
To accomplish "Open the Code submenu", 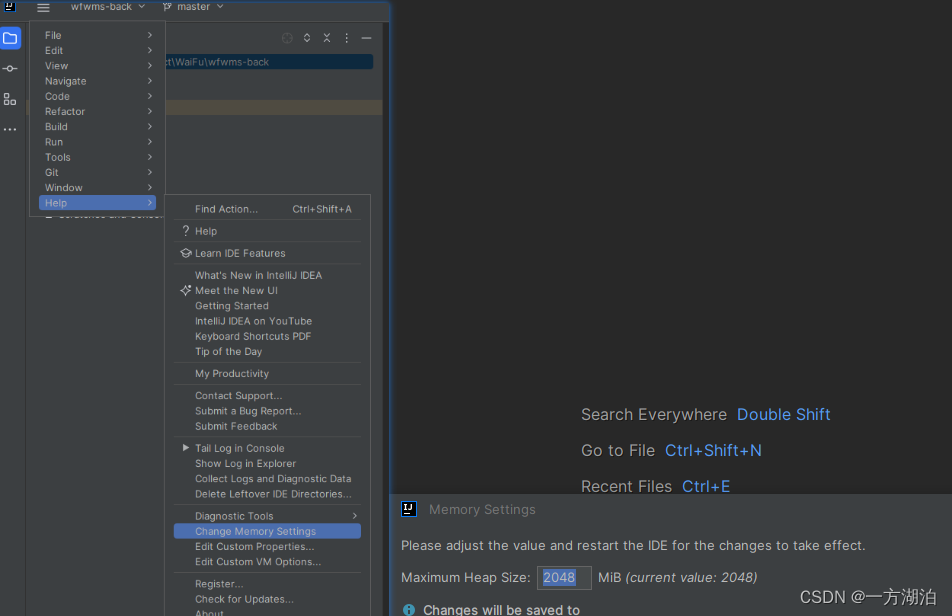I will click(98, 96).
